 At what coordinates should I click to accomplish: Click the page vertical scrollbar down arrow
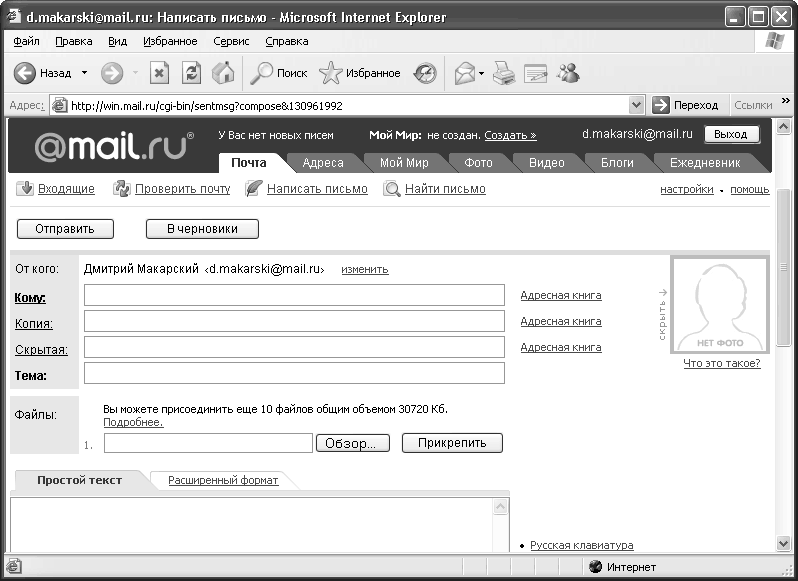pyautogui.click(x=784, y=543)
